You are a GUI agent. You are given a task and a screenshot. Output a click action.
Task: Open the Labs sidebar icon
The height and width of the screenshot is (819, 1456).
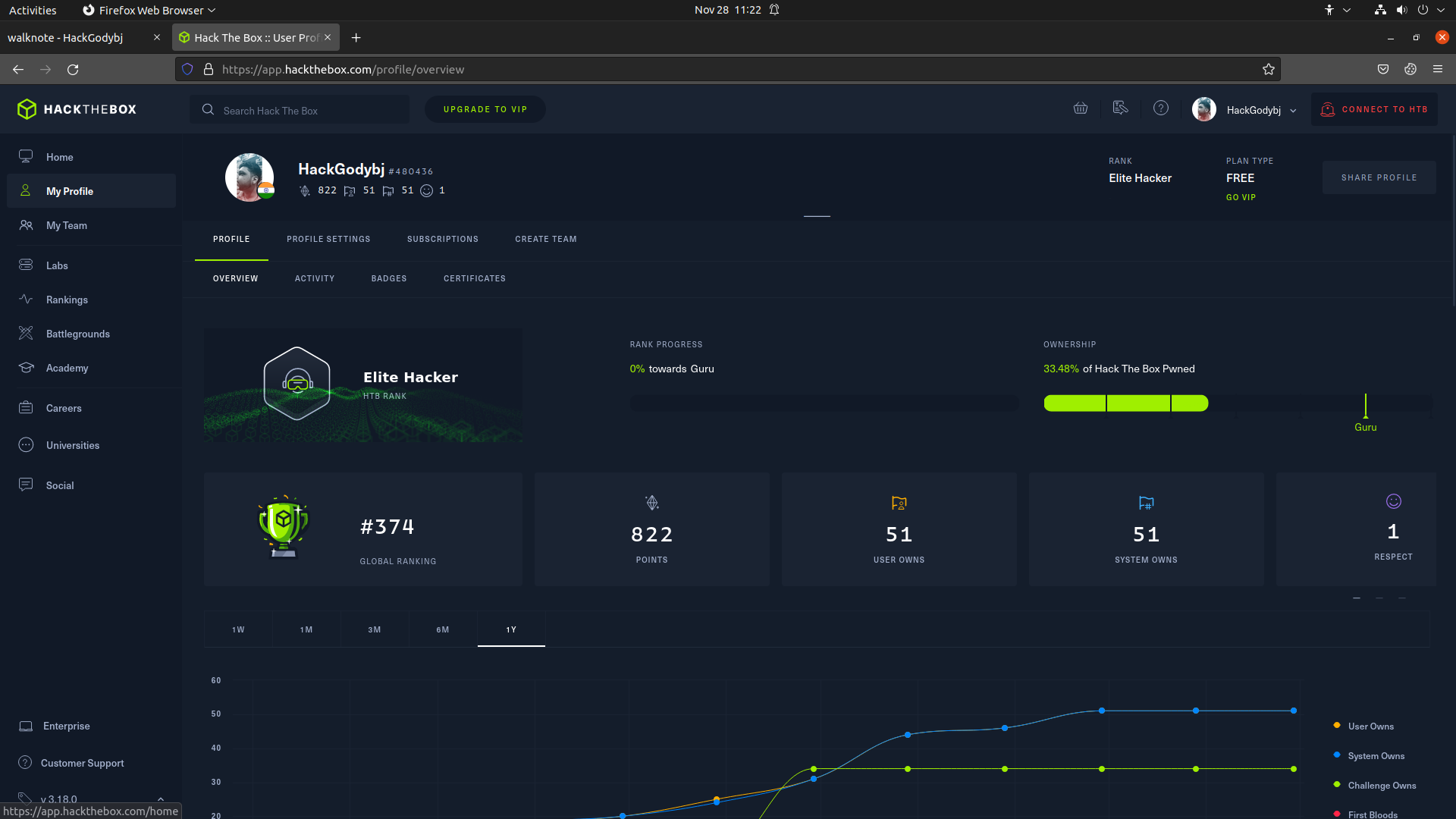[26, 265]
